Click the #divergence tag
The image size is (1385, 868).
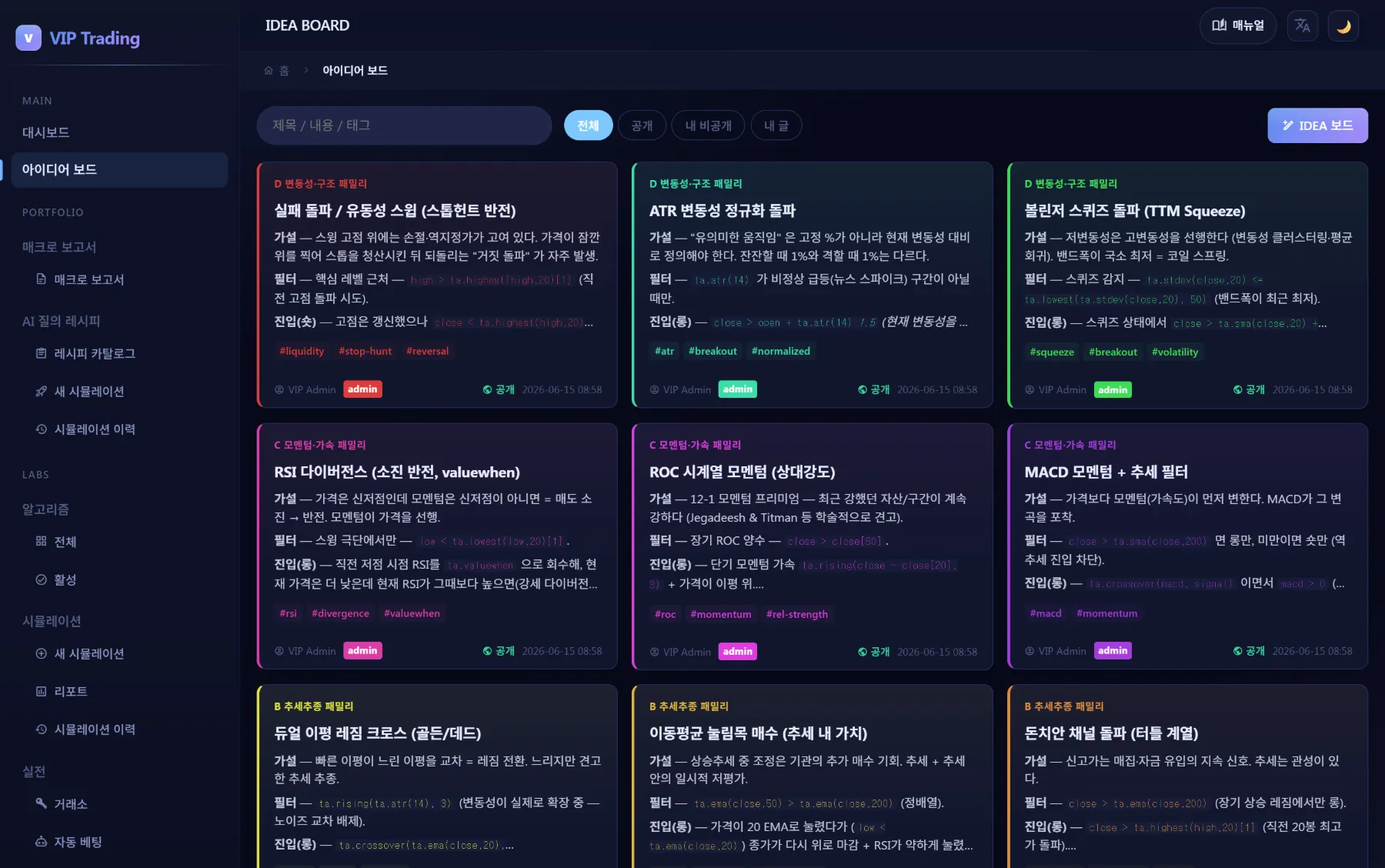(x=340, y=614)
